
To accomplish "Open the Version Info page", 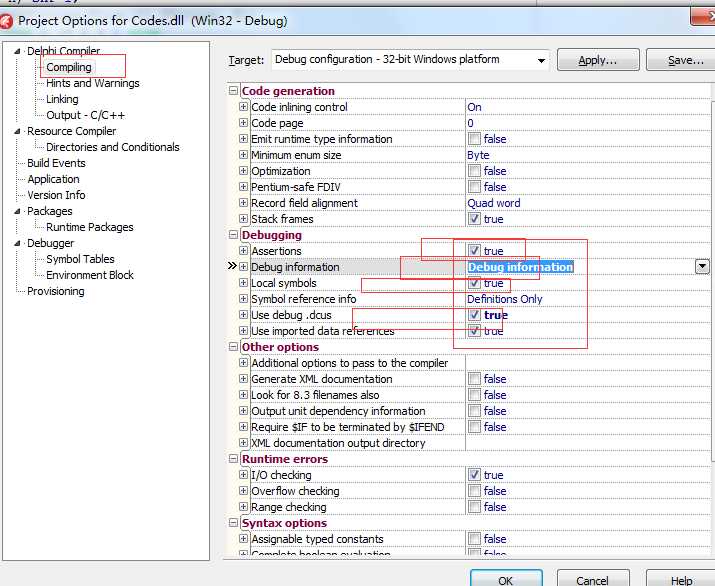I will click(56, 195).
